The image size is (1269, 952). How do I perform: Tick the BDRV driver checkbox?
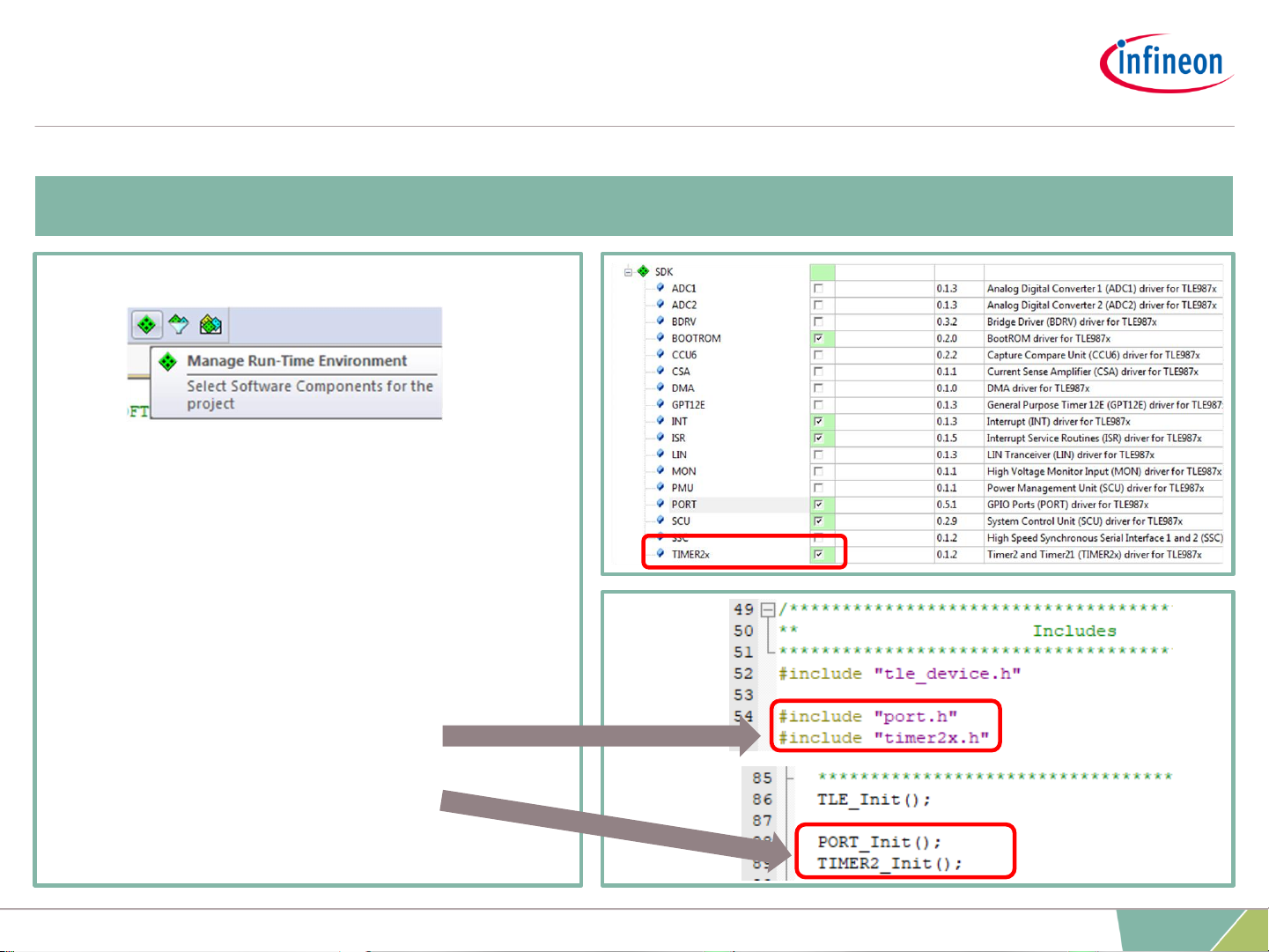(819, 321)
